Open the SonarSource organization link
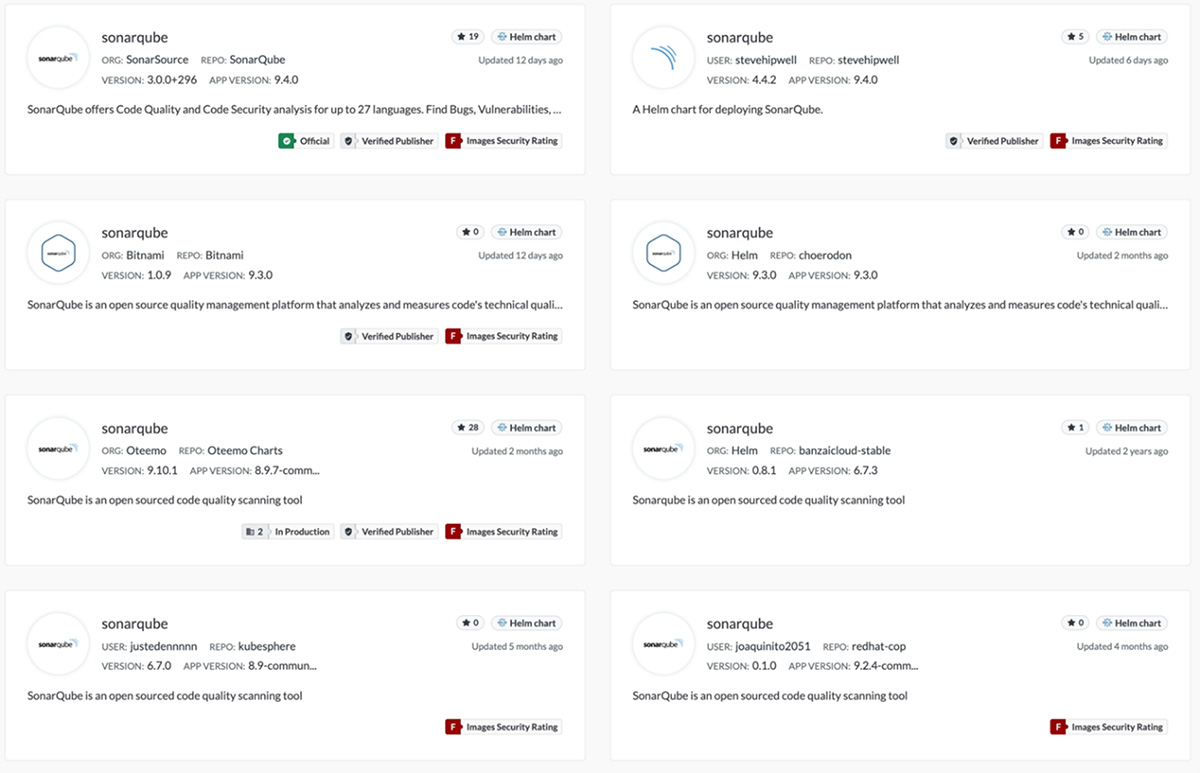Viewport: 1200px width, 773px height. pos(157,60)
